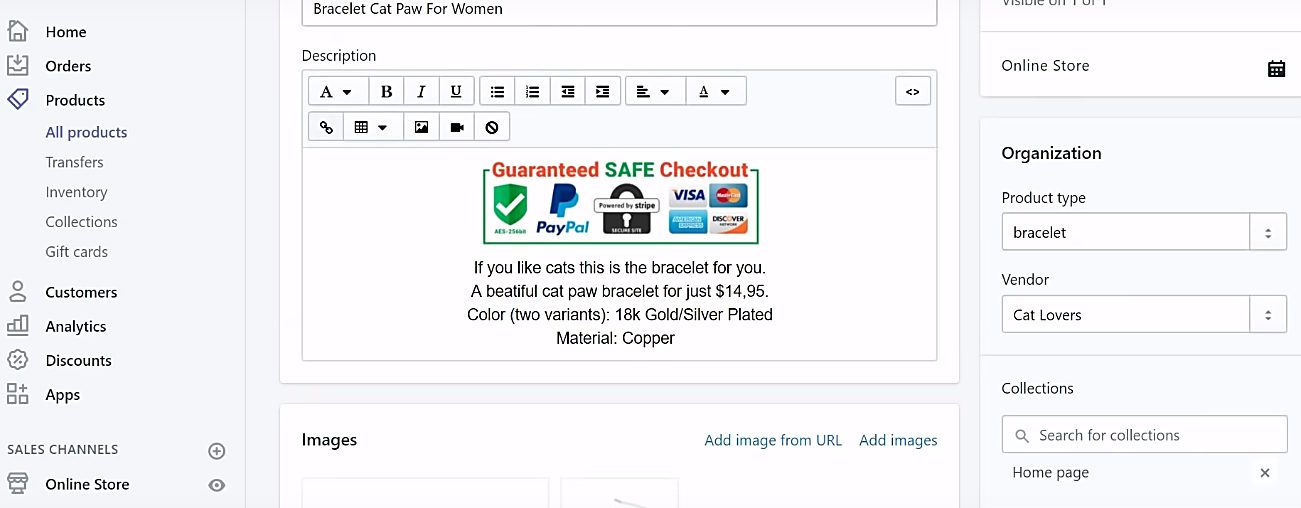Remove Home page collection with X
1301x508 pixels.
tap(1265, 473)
